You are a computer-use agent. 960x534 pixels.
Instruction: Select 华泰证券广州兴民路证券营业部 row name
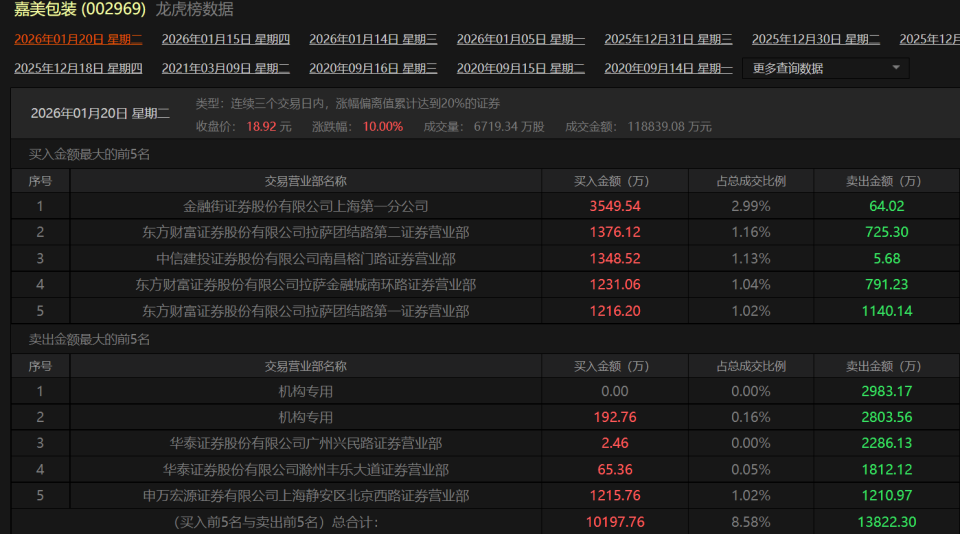pos(306,443)
